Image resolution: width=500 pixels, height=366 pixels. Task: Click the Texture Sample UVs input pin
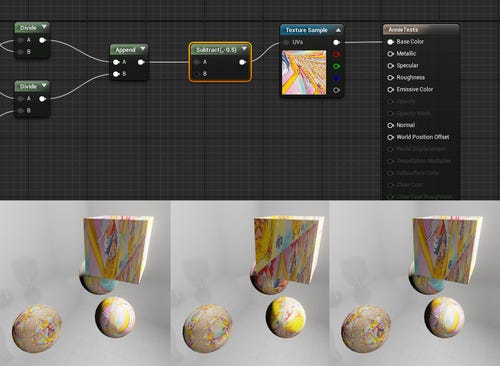[x=286, y=42]
